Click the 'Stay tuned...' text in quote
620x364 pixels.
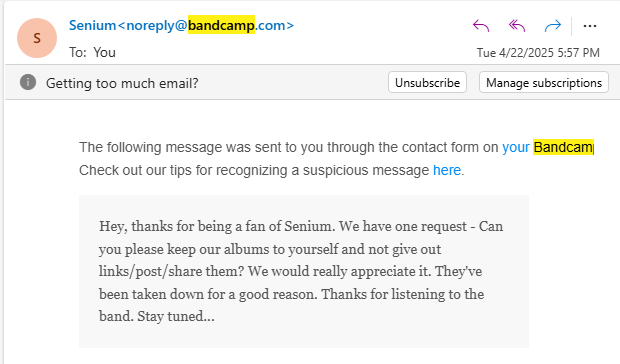176,317
